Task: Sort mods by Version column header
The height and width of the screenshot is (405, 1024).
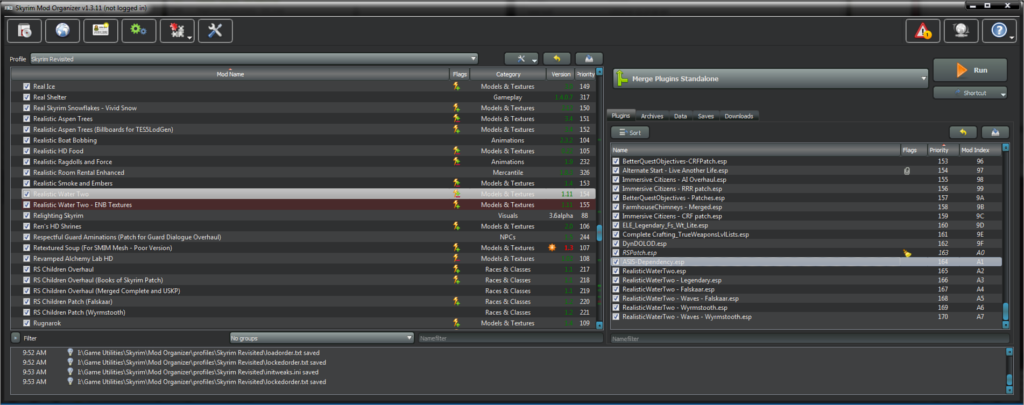Action: click(560, 74)
